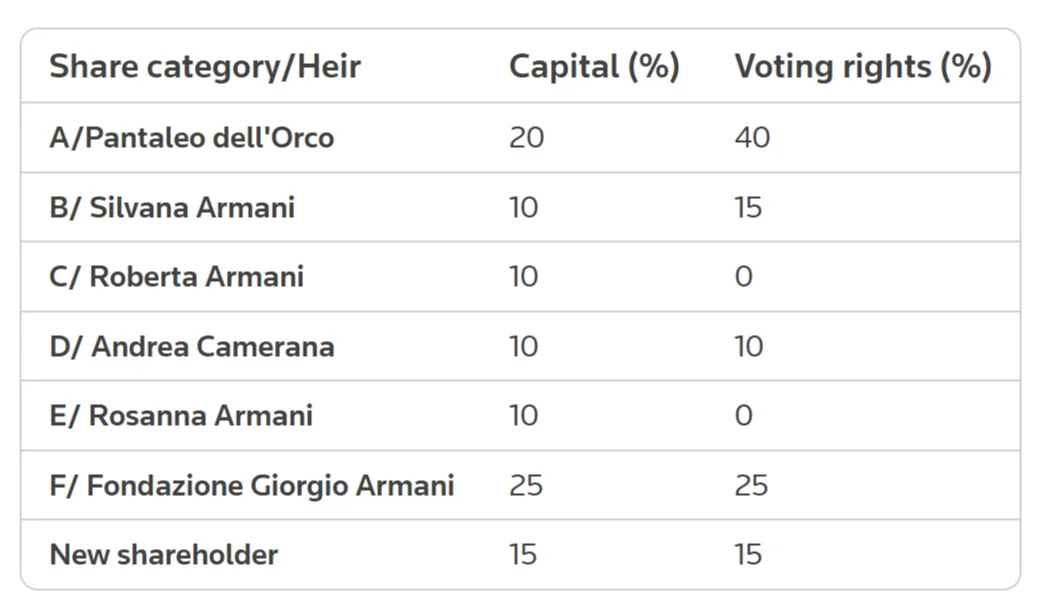This screenshot has width=1057, height=607.
Task: Select the 'A/Pantaleo dell'Orco' row label
Action: point(191,138)
